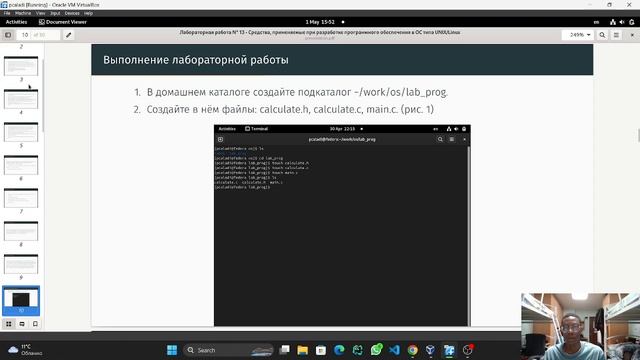Open Google Chrome from taskbar
The height and width of the screenshot is (360, 640).
pos(413,350)
